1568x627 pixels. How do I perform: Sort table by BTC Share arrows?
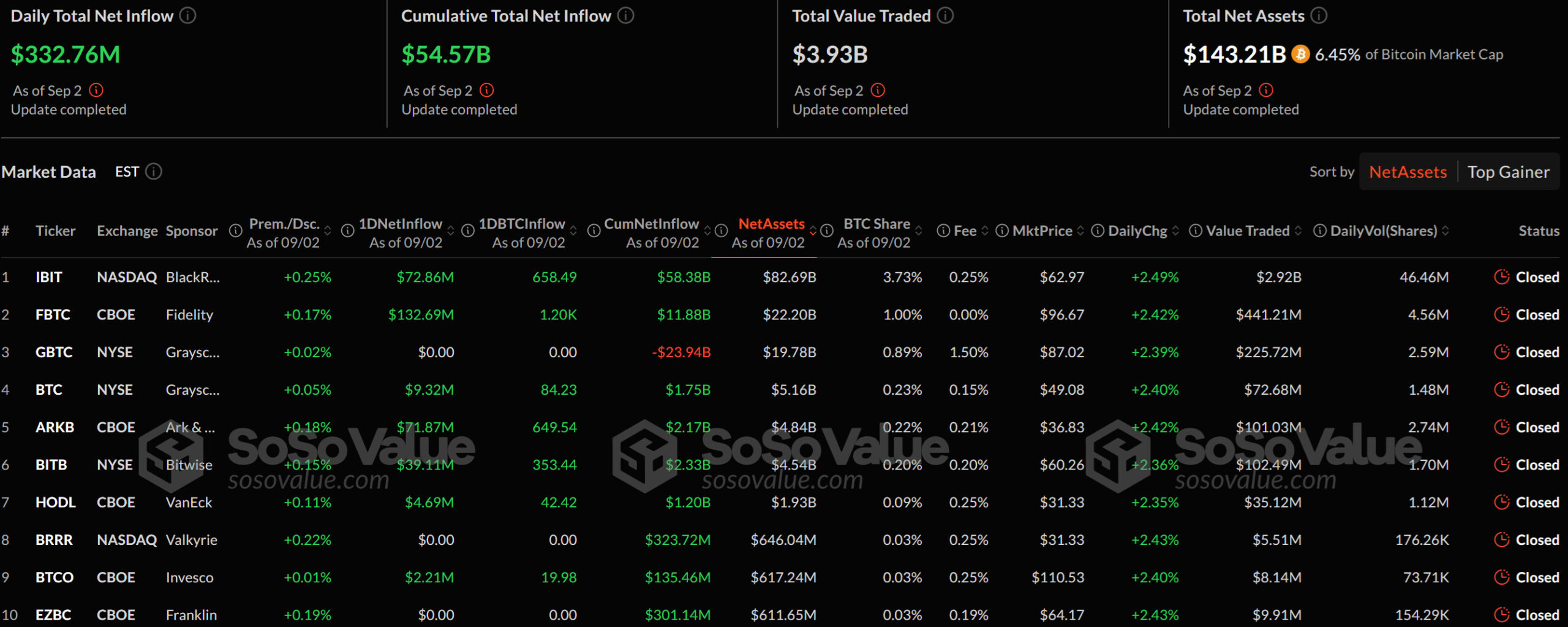(919, 231)
